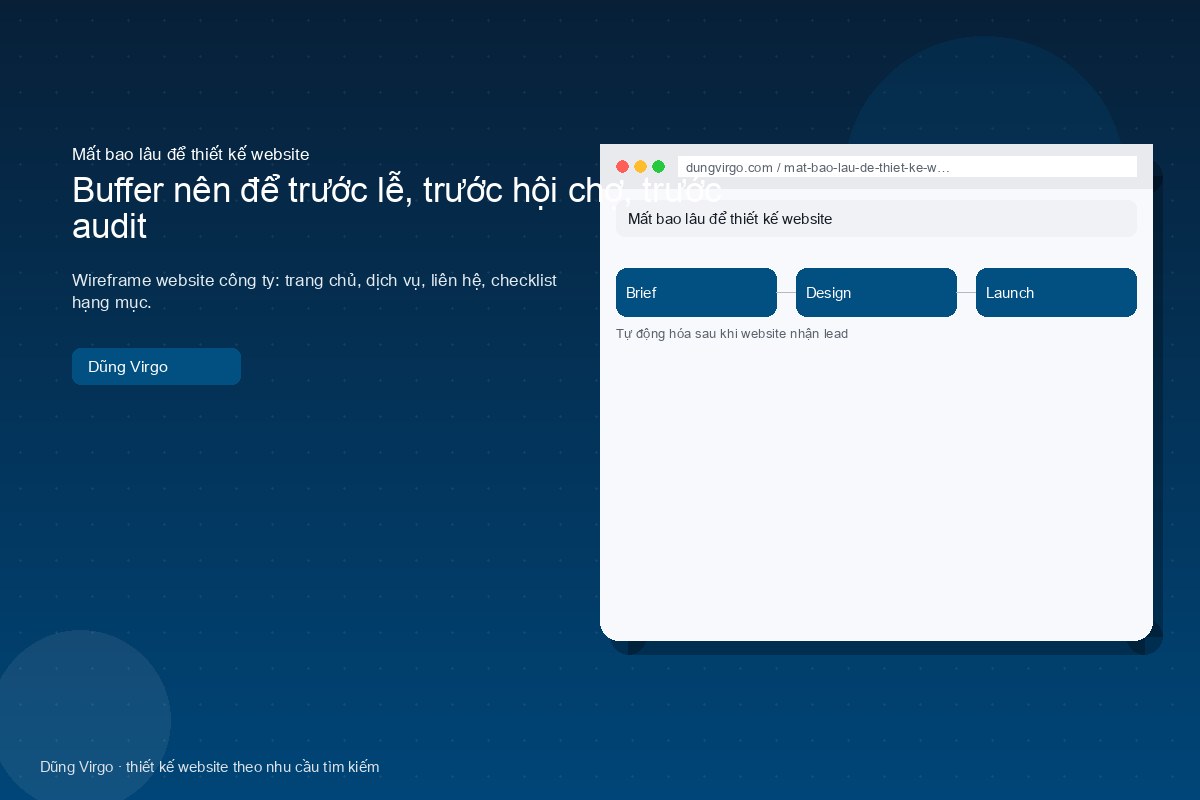The image size is (1200, 800).
Task: Click the yellow minimize dot in mockup browser
Action: [x=640, y=167]
